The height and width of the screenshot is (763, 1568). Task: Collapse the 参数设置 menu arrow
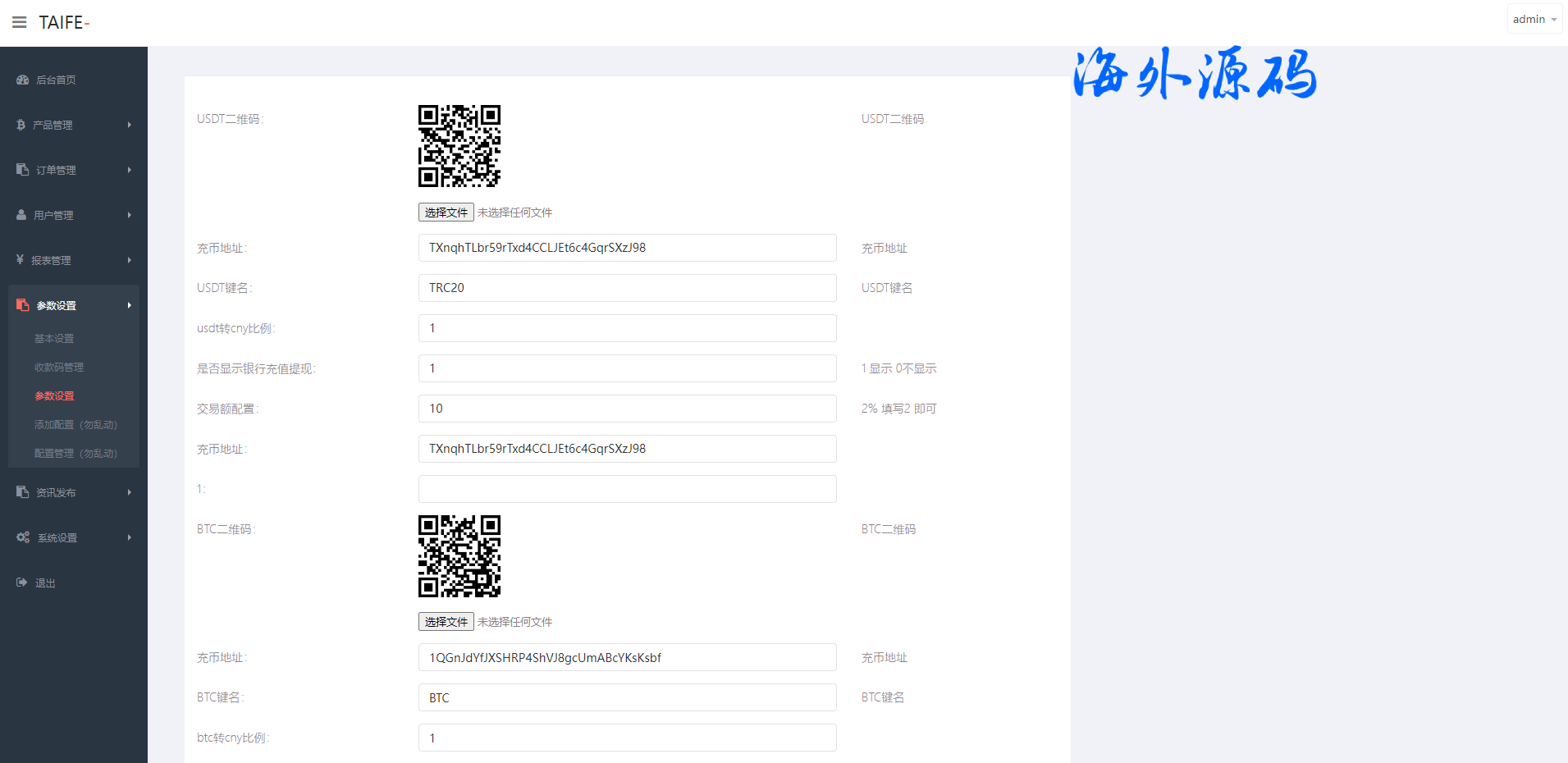tap(129, 305)
